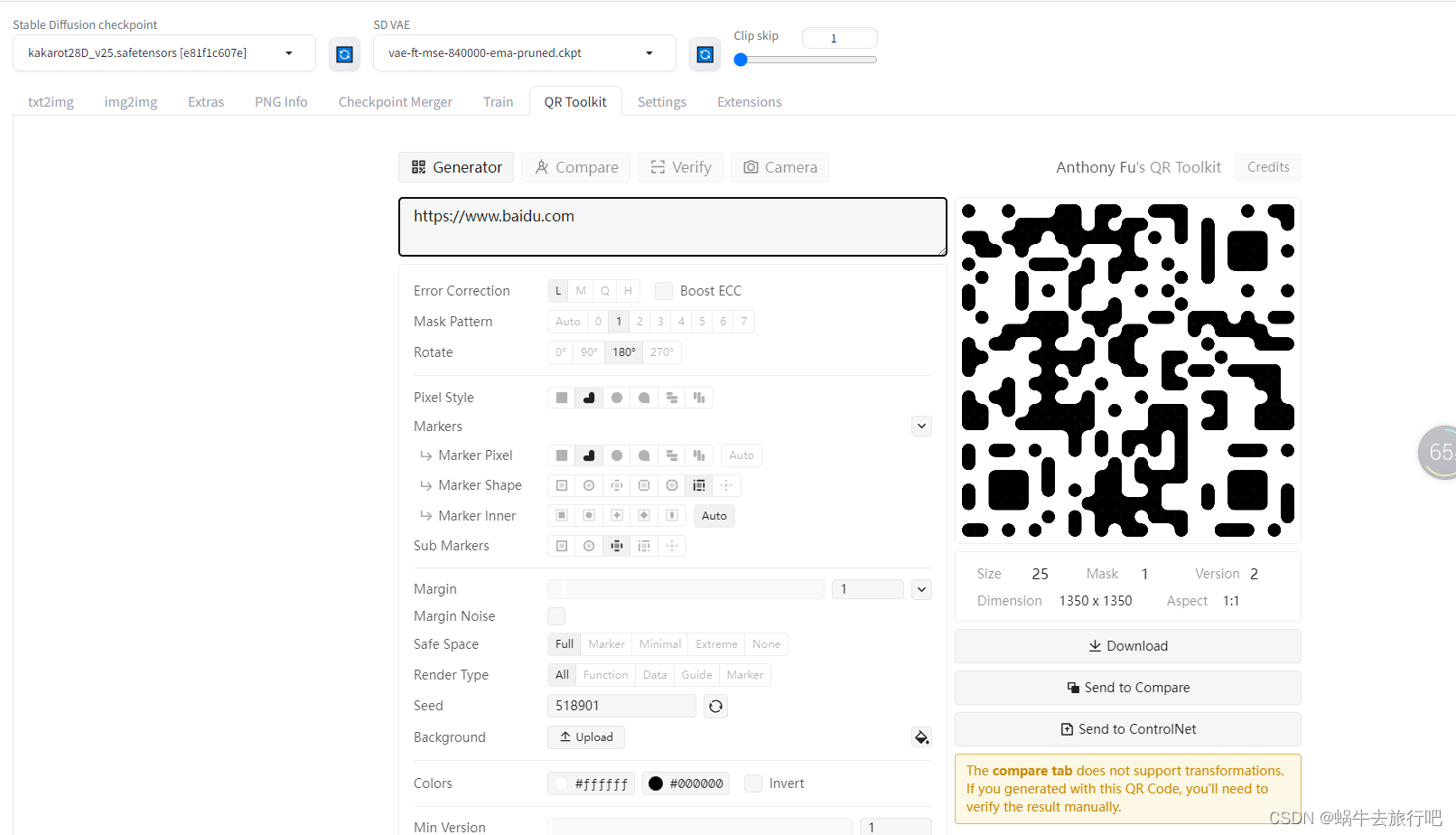This screenshot has width=1456, height=835.
Task: Open the PNG Info tab
Action: [x=281, y=102]
